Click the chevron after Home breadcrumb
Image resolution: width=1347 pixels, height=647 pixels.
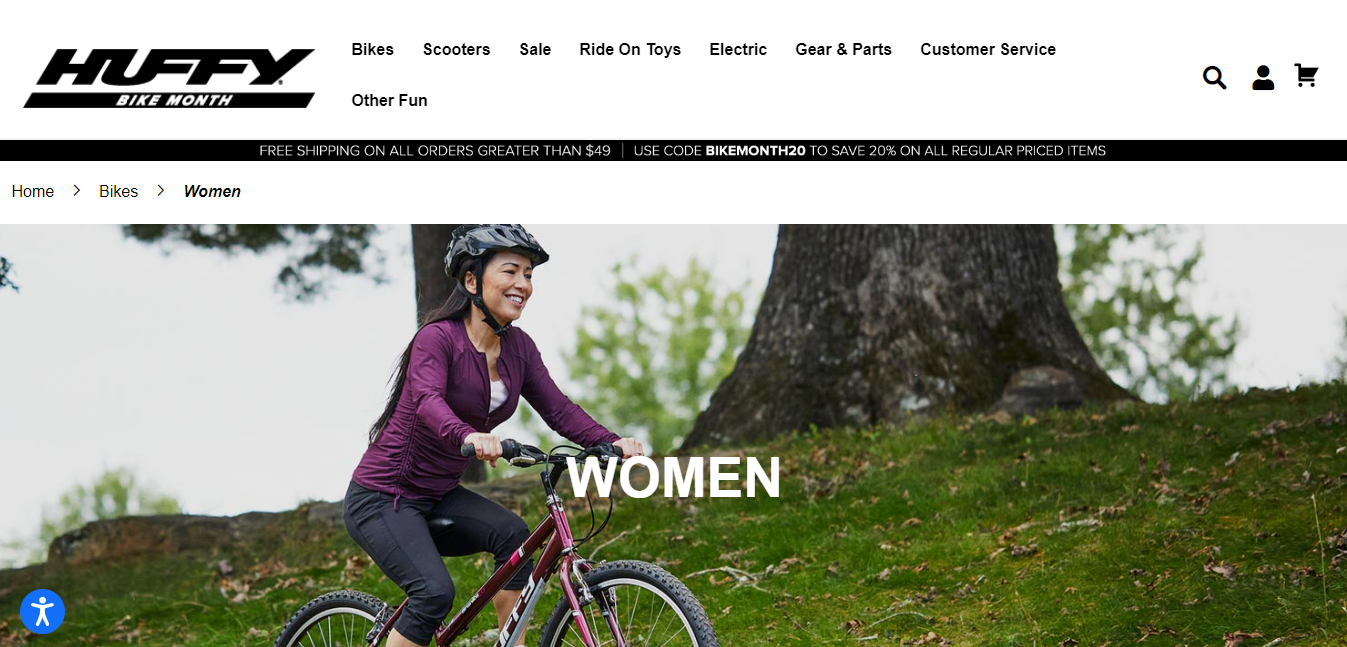click(77, 190)
